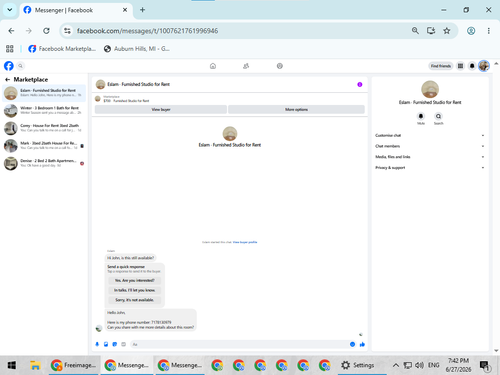Choose a GIF from the composer

124,344
